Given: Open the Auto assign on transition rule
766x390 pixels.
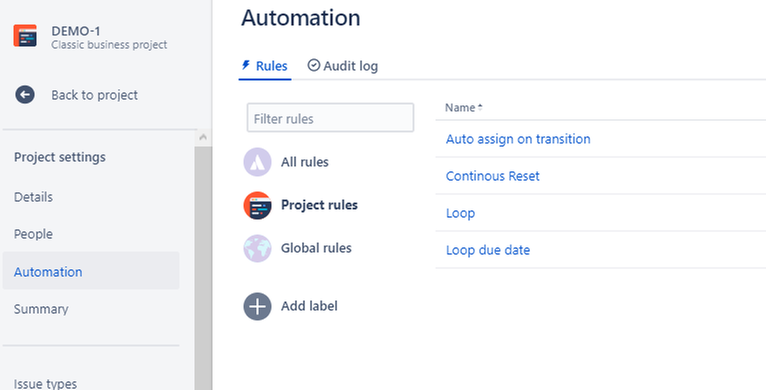Looking at the screenshot, I should pos(518,139).
